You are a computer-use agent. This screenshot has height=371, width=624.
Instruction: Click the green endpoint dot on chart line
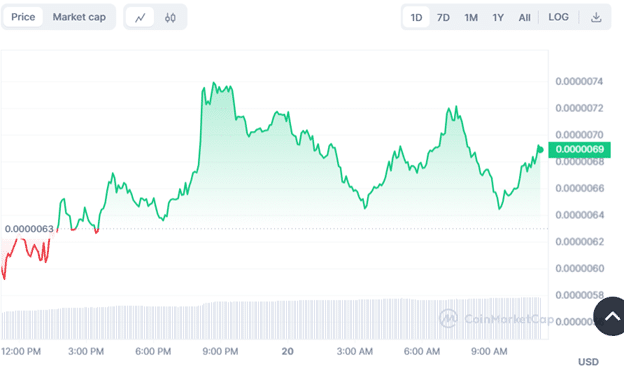540,150
